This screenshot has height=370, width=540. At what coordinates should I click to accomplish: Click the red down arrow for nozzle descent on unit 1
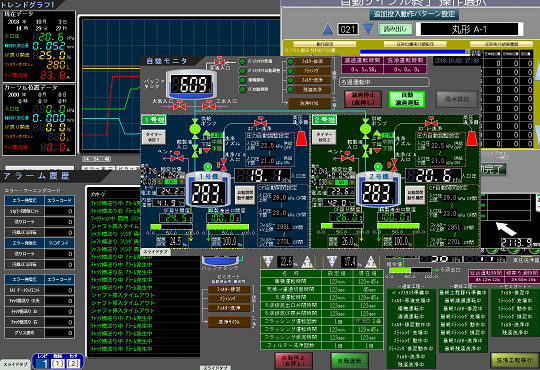pos(207,150)
